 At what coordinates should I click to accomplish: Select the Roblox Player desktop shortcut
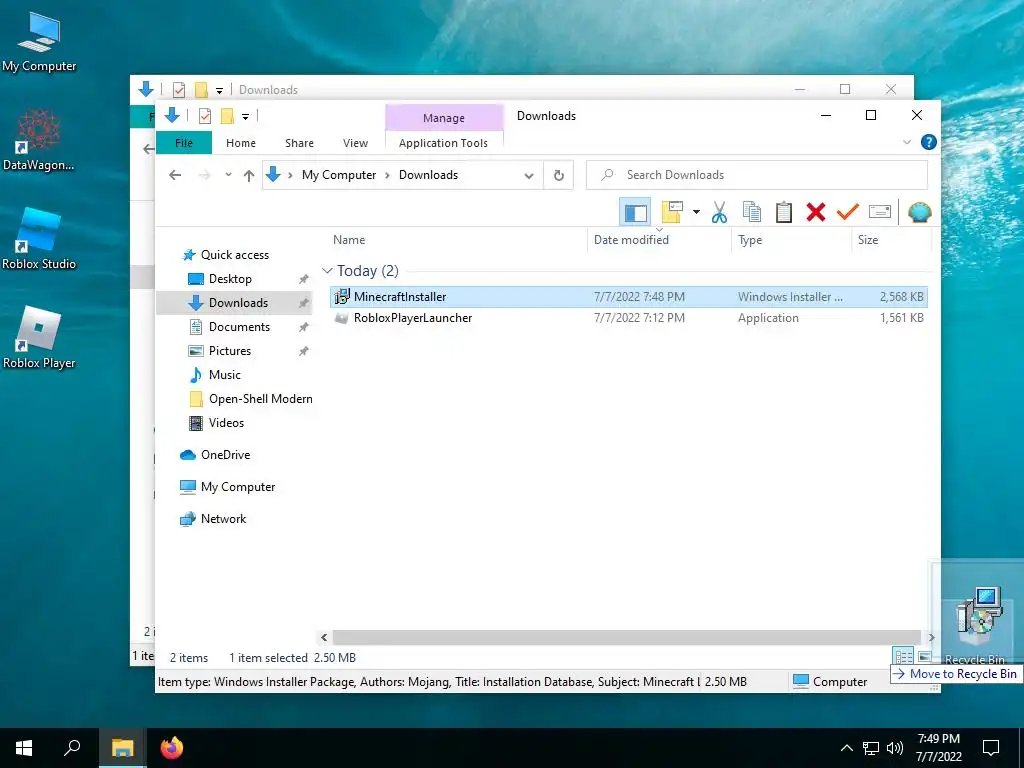[39, 338]
